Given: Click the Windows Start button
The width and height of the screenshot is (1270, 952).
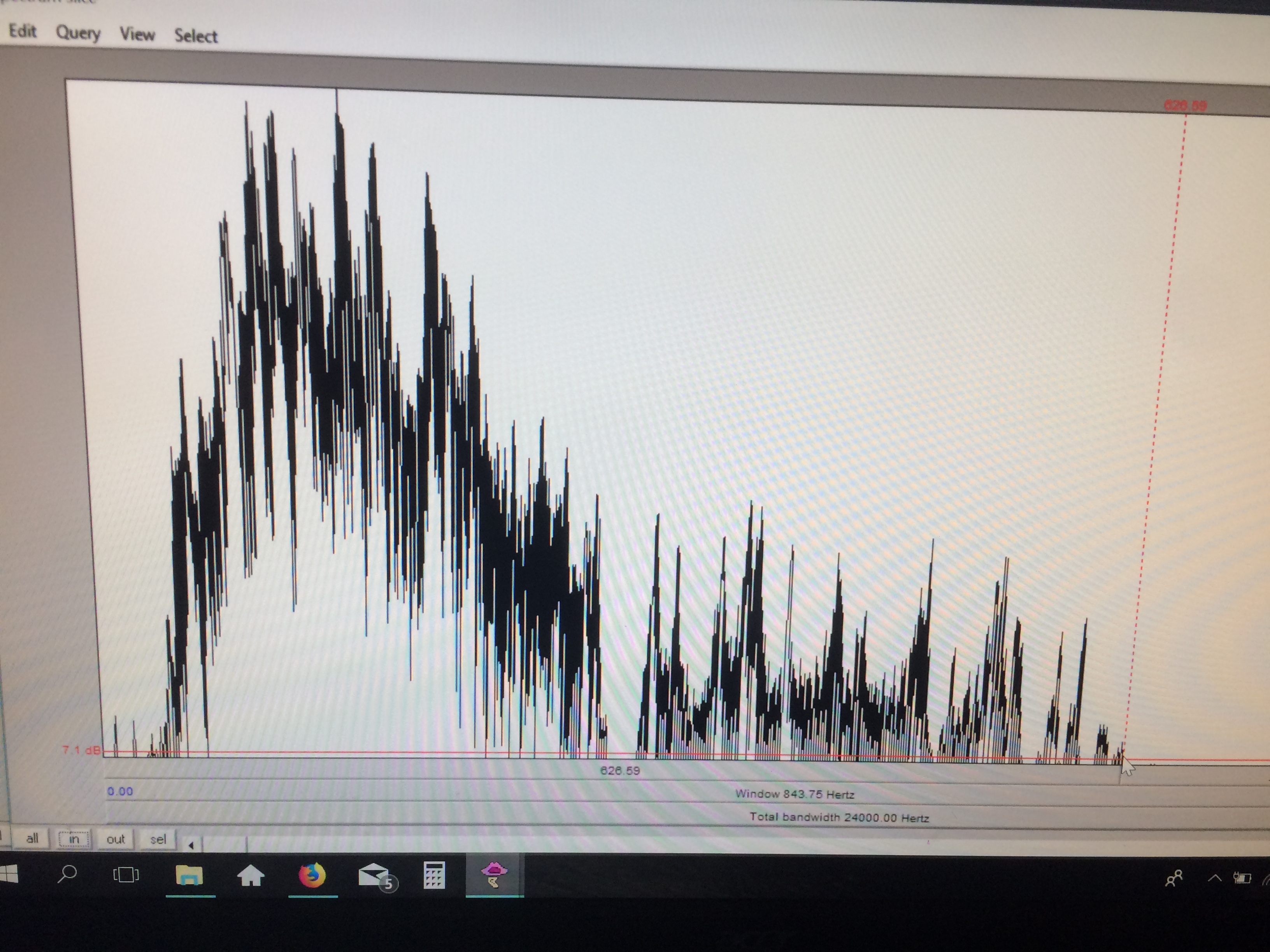Looking at the screenshot, I should pos(9,874).
